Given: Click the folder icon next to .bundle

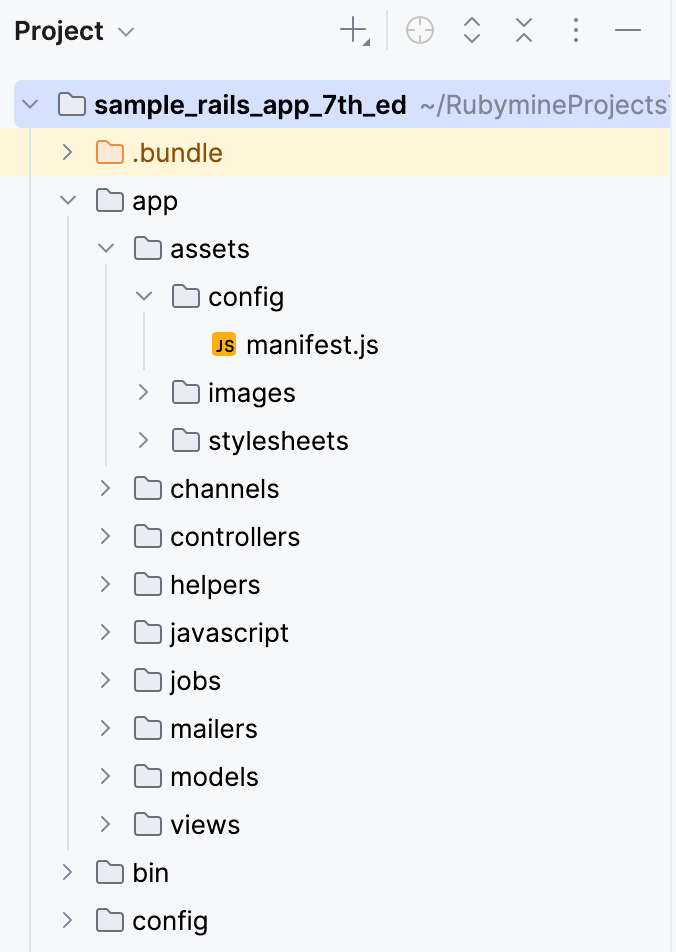Looking at the screenshot, I should 108,152.
